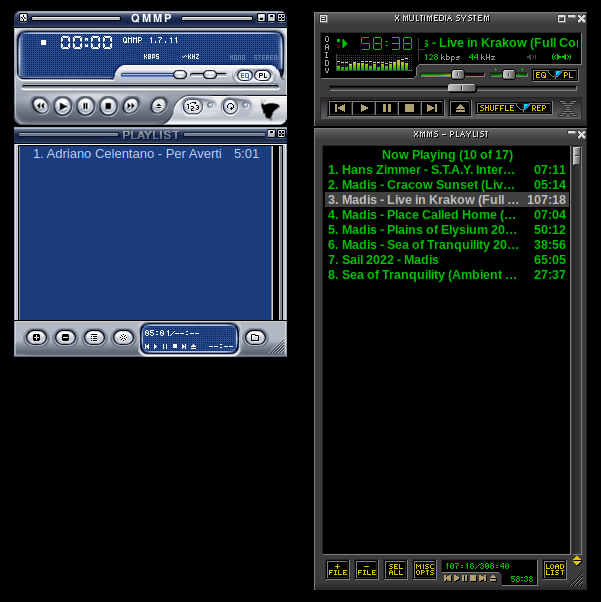Select Sail 2022 - Madis track
The image size is (601, 602).
click(447, 260)
